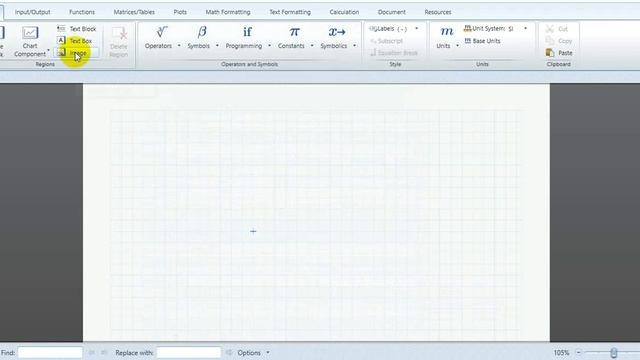Click the Base Units button
640x360 pixels.
click(482, 41)
